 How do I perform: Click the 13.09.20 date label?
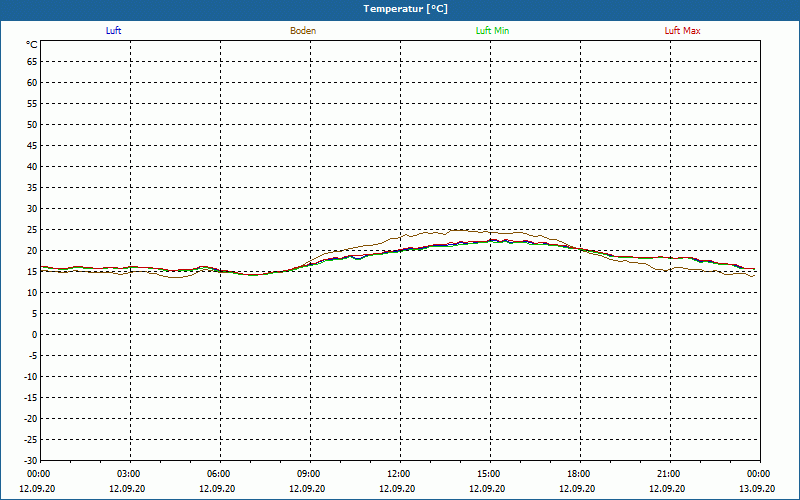tap(757, 488)
